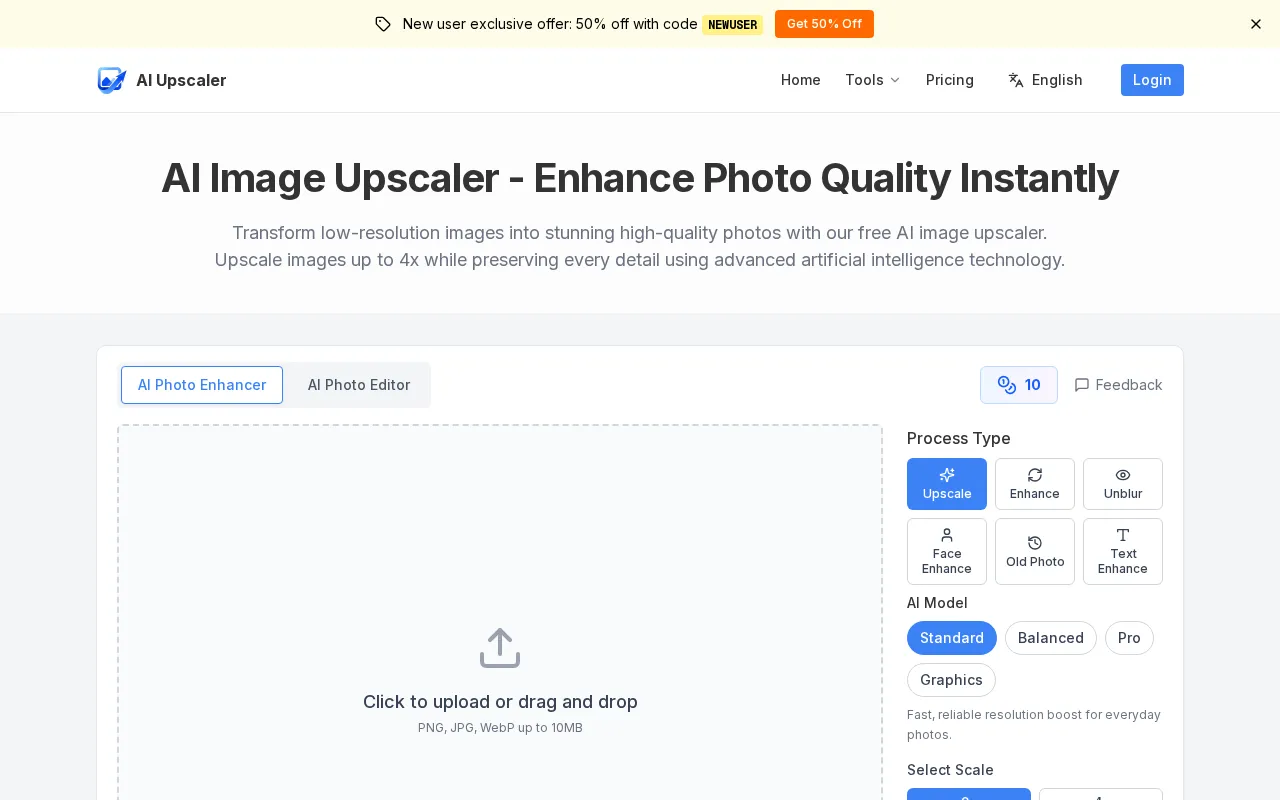Expand the Tools dropdown menu

tap(873, 80)
